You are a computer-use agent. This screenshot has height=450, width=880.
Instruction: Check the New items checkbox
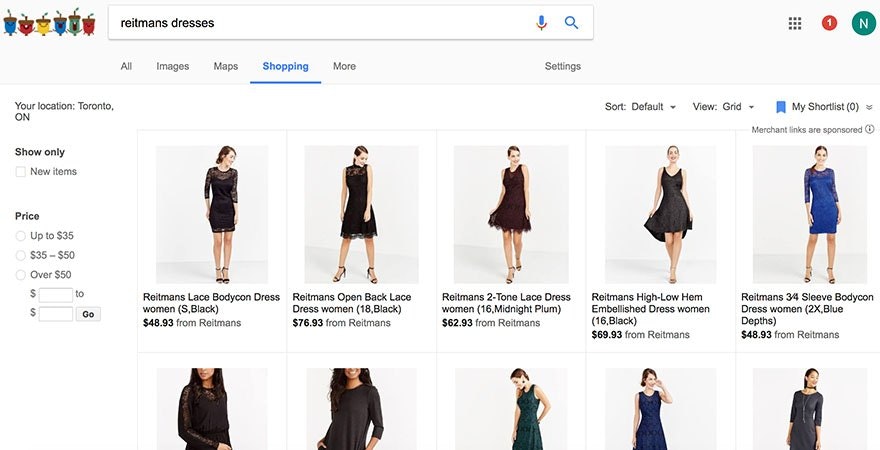pos(21,172)
